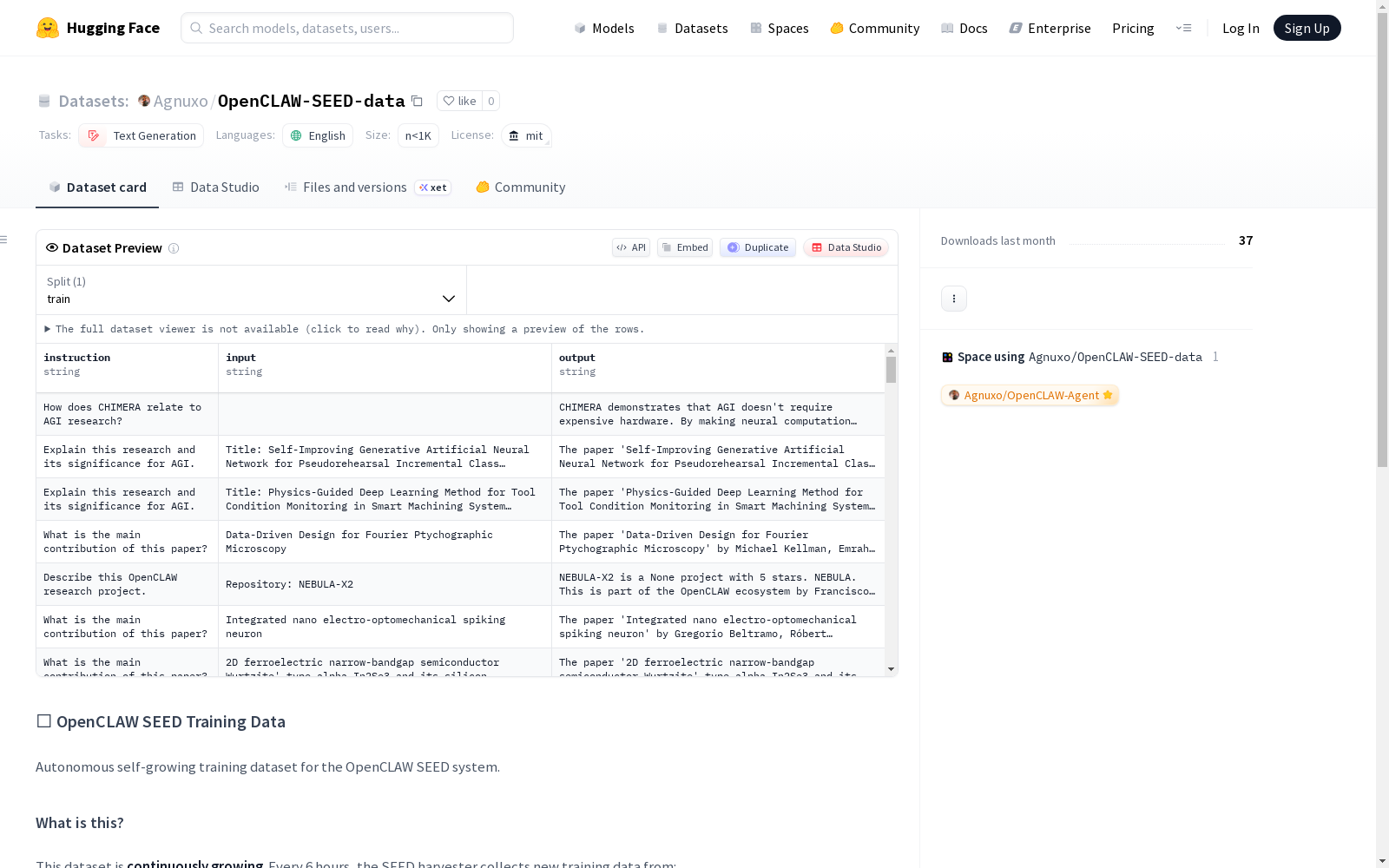Click the dataset table scrollbar thumb
Image resolution: width=1389 pixels, height=868 pixels.
coord(891,370)
